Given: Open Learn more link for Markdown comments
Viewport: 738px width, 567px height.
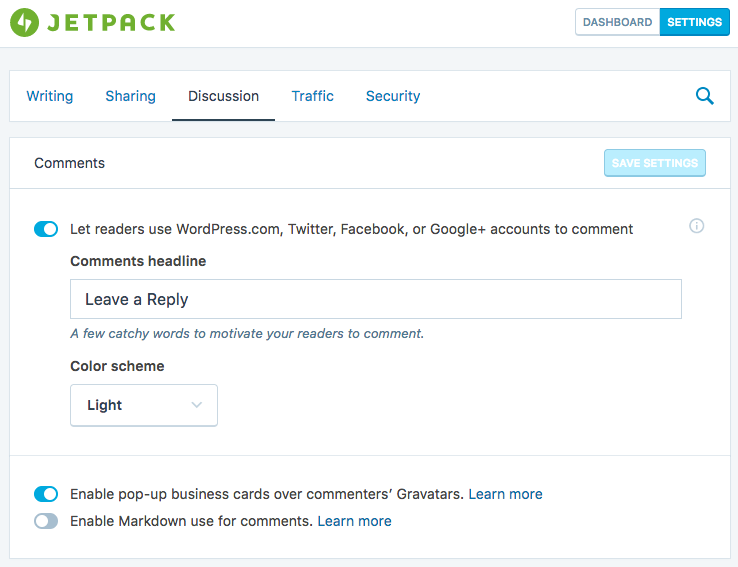Looking at the screenshot, I should (354, 521).
